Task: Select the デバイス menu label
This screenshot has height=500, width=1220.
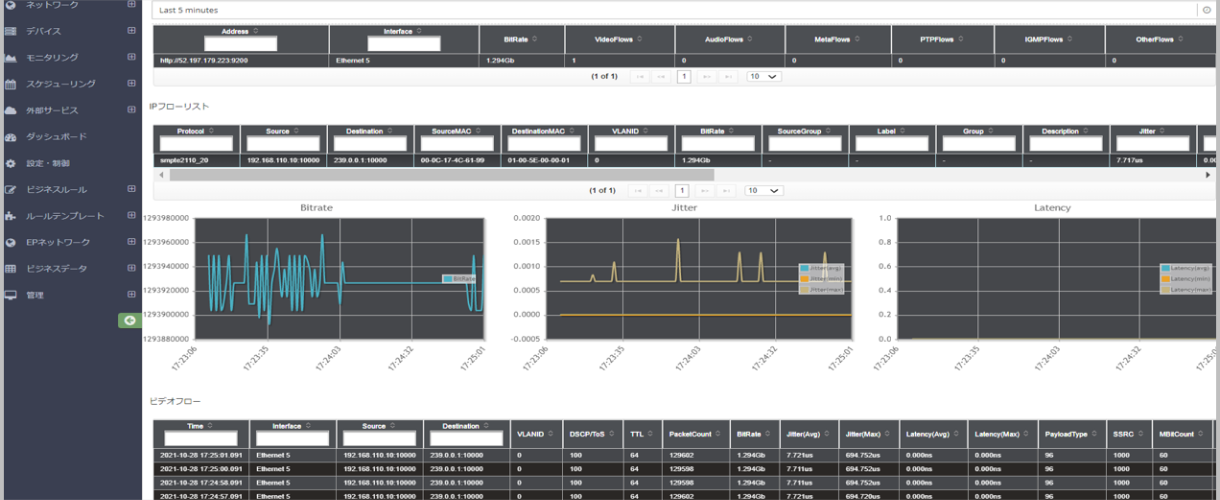Action: tap(43, 31)
